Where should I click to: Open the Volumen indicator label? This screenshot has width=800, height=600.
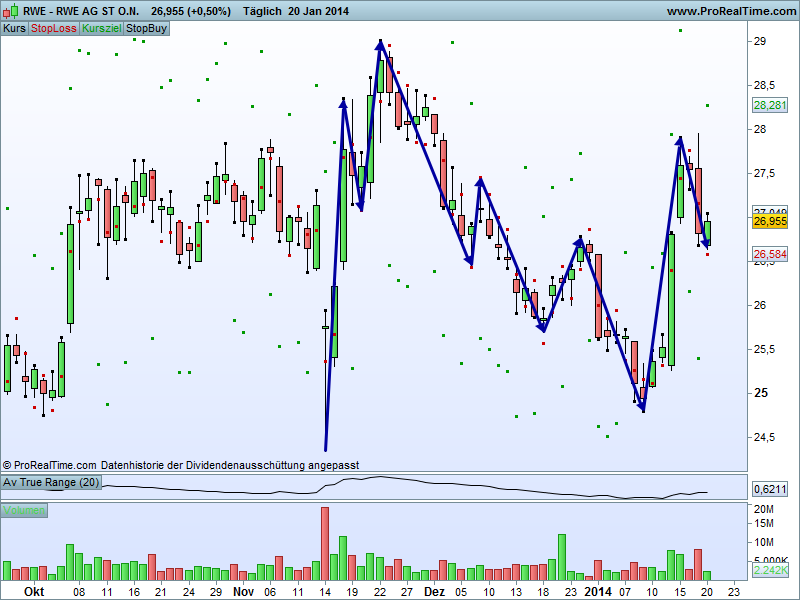pyautogui.click(x=24, y=510)
